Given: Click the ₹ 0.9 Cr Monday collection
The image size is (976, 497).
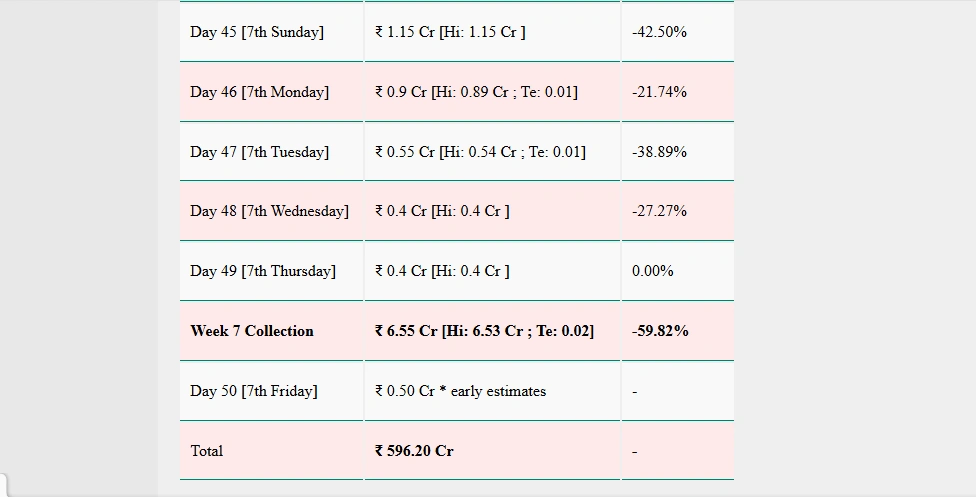Looking at the screenshot, I should pos(476,92).
